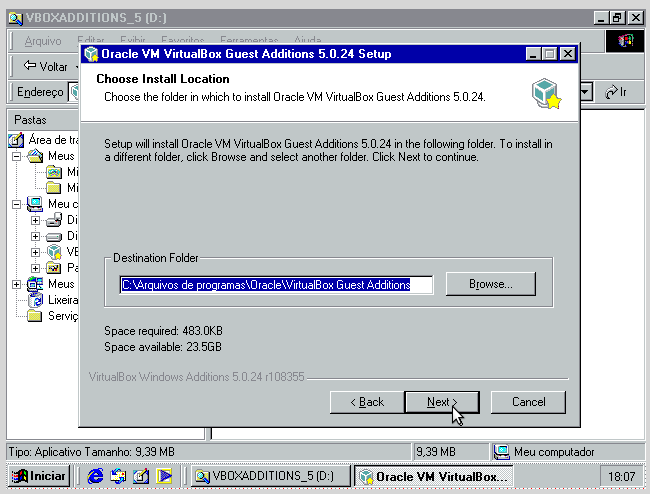Switch to VBOXADDITIONS_5 (D:) taskbar button
This screenshot has height=494, width=650.
pos(270,476)
